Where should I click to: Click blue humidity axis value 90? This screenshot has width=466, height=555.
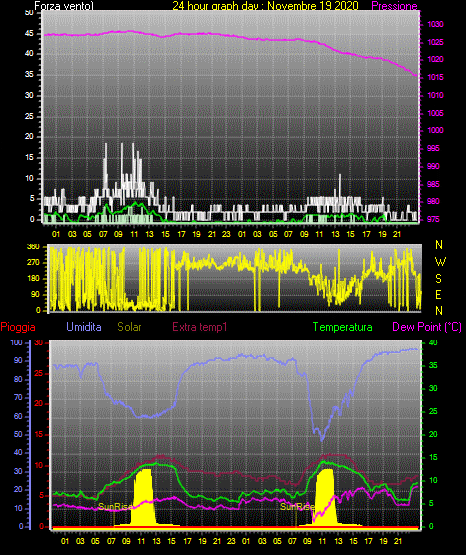18,360
